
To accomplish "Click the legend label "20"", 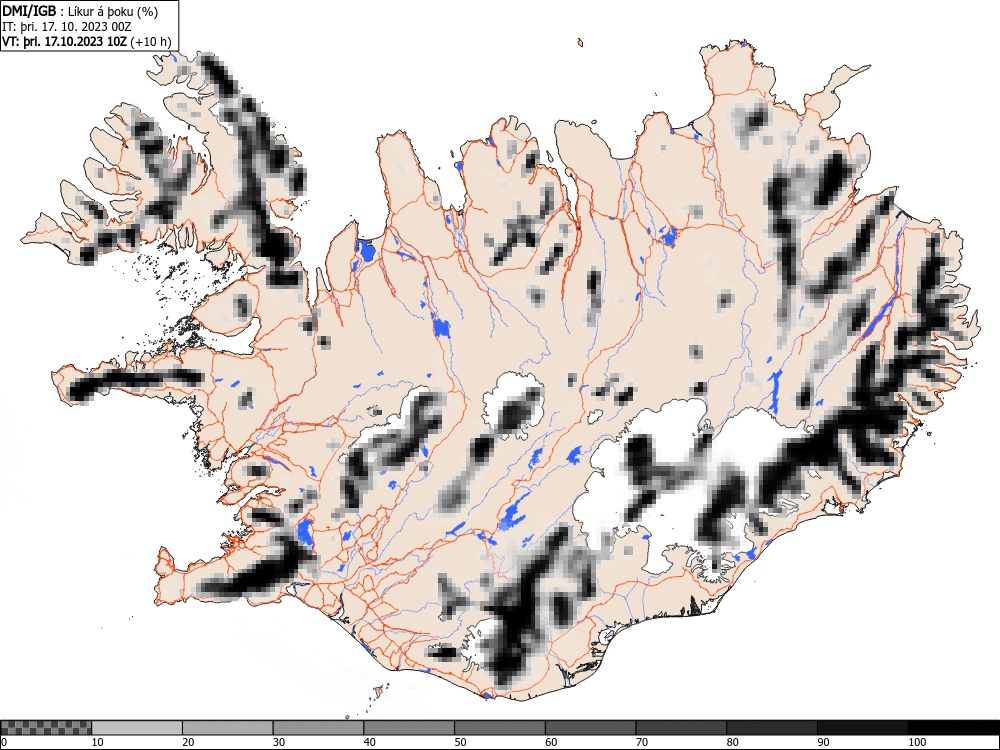I will point(188,742).
